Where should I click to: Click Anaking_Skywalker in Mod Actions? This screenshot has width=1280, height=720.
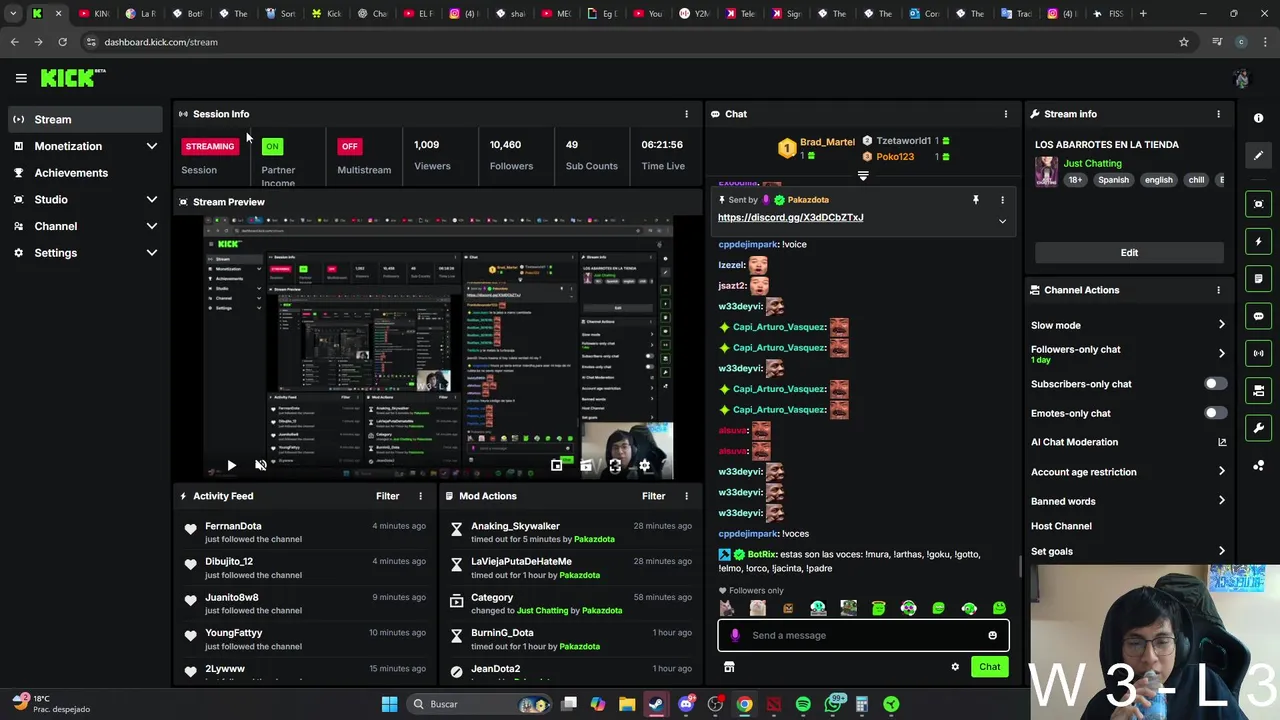tap(515, 526)
